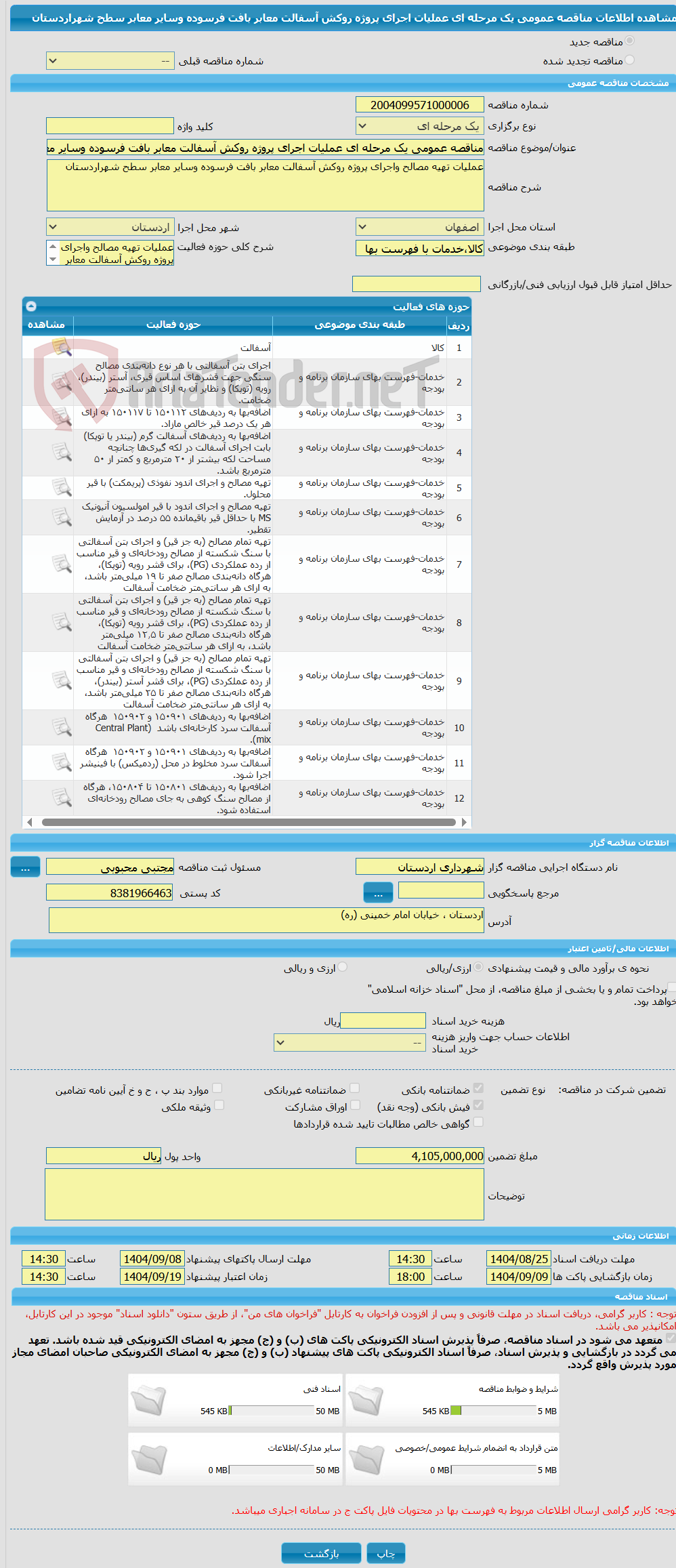Sort by حوزه فعالیت column header

point(173,325)
